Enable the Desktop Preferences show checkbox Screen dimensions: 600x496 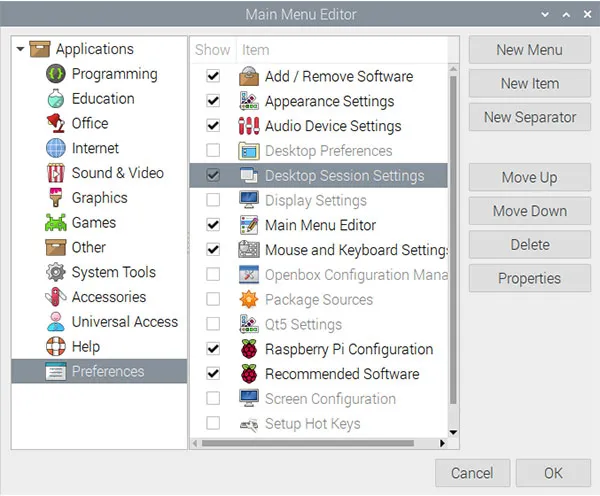click(213, 150)
